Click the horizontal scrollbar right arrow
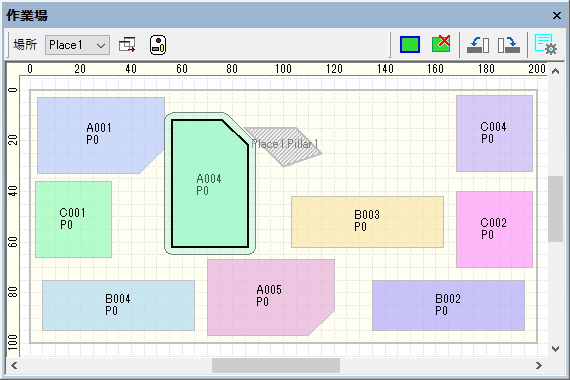The image size is (570, 380). pos(539,365)
